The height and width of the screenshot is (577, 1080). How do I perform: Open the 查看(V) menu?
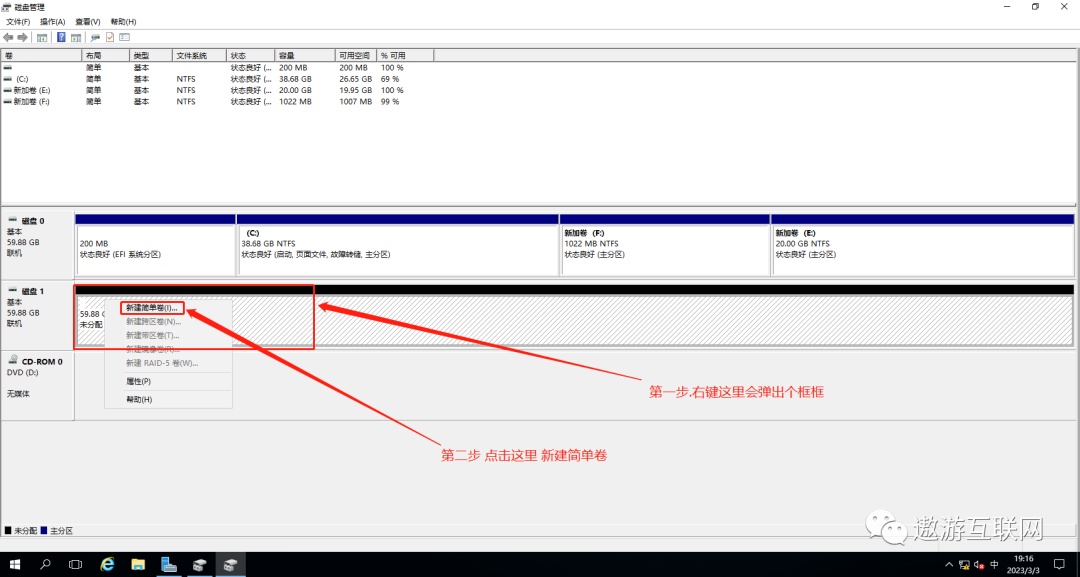point(87,22)
